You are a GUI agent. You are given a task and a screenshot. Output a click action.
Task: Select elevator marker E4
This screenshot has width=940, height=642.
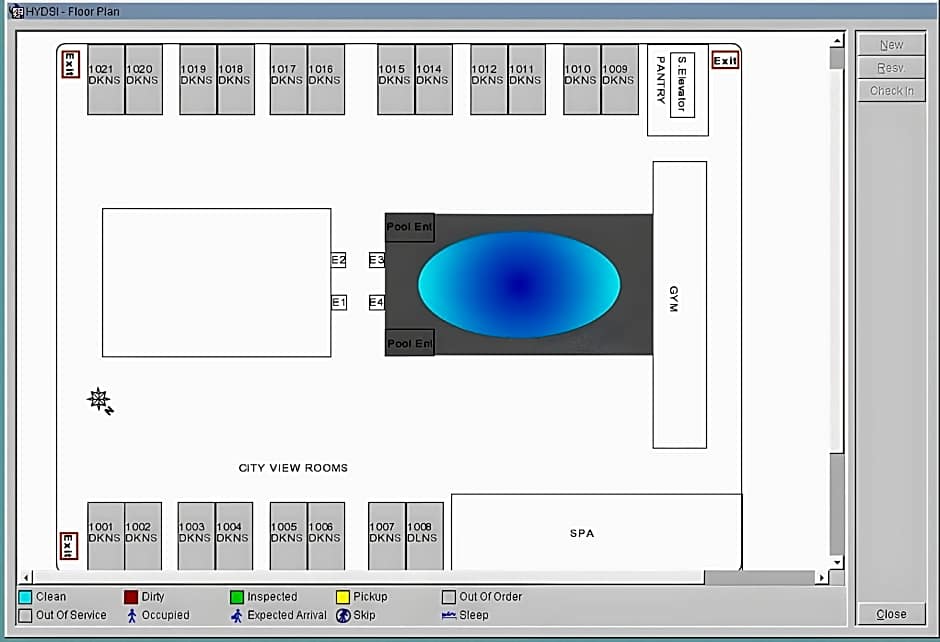376,302
